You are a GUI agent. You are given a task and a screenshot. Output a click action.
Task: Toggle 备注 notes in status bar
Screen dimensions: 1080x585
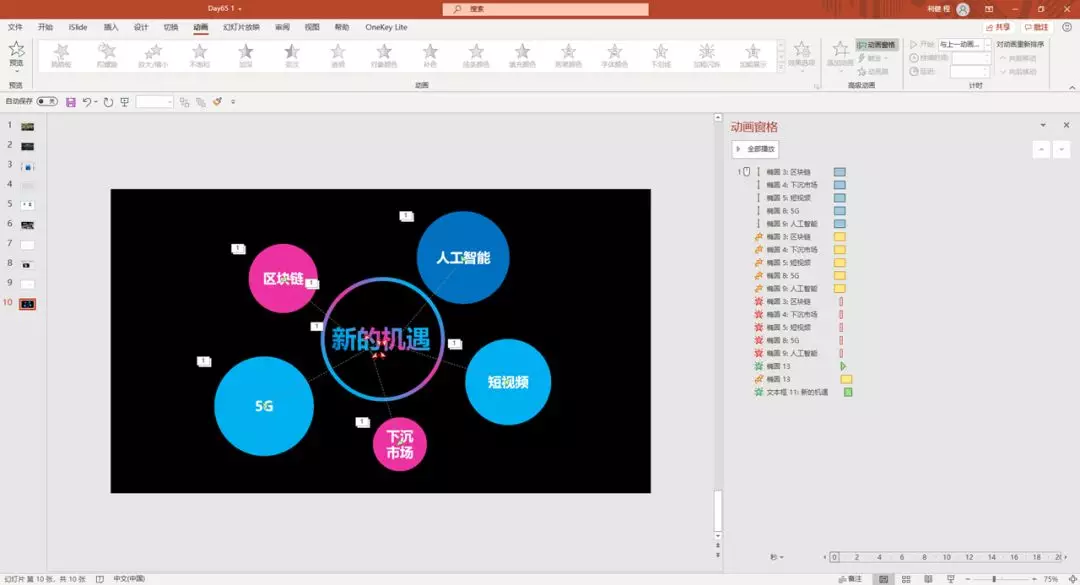pos(850,579)
